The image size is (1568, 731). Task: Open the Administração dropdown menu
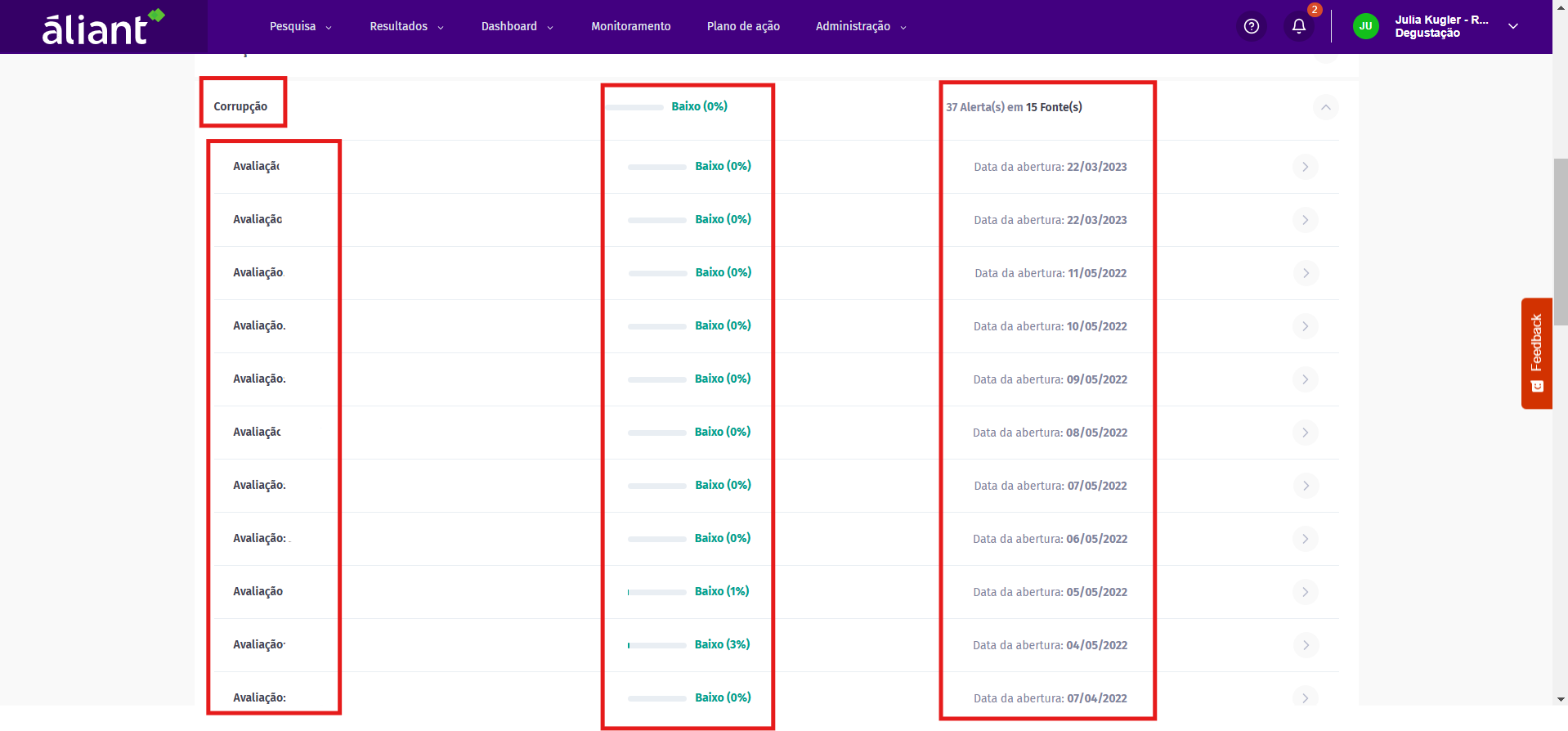[861, 26]
